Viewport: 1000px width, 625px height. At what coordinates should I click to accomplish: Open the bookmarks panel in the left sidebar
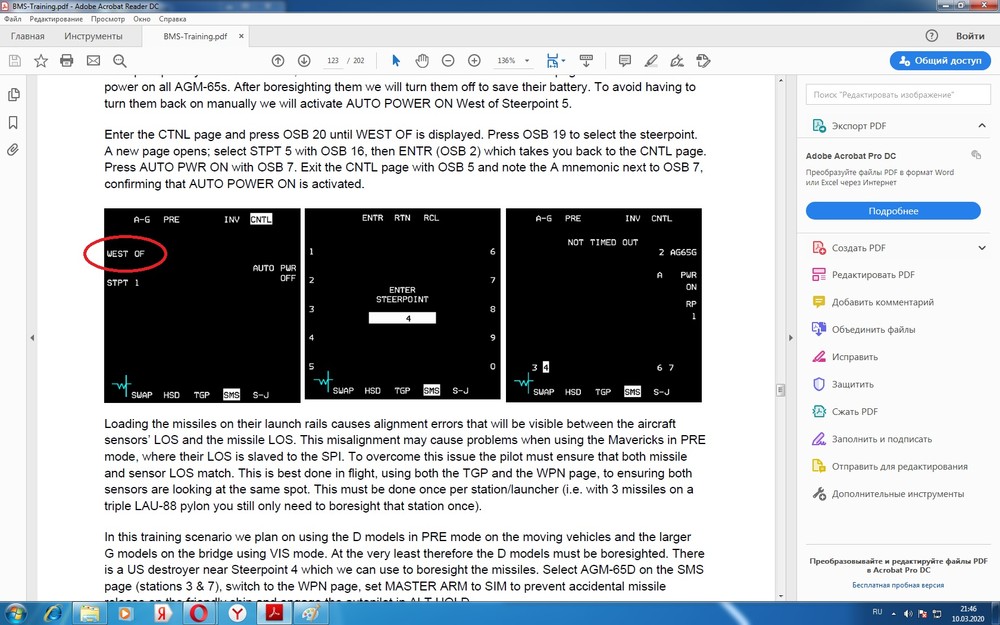click(13, 122)
